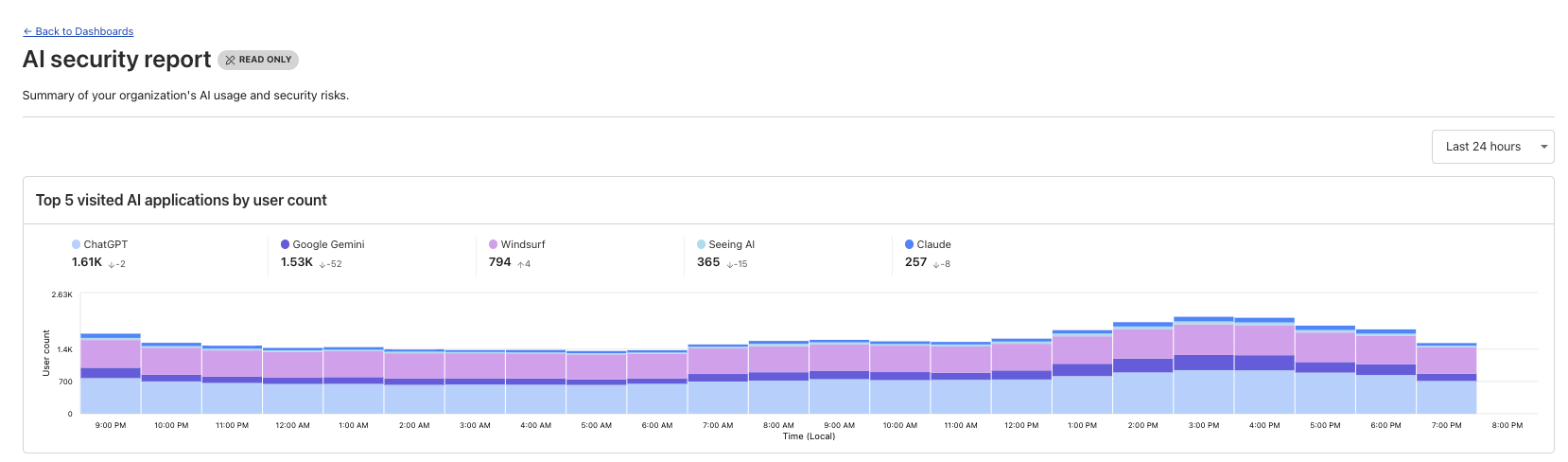Toggle the Google Gemini series legend dot

[x=285, y=244]
